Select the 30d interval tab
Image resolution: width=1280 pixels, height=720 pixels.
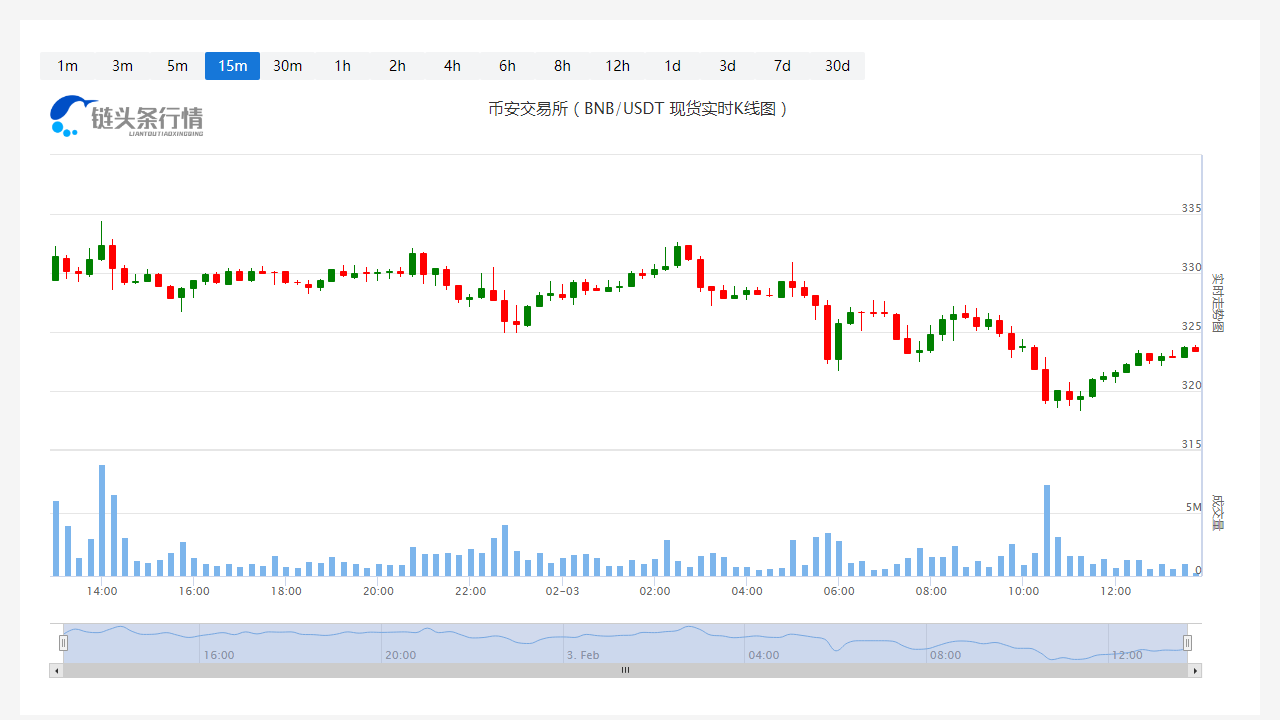(x=837, y=66)
